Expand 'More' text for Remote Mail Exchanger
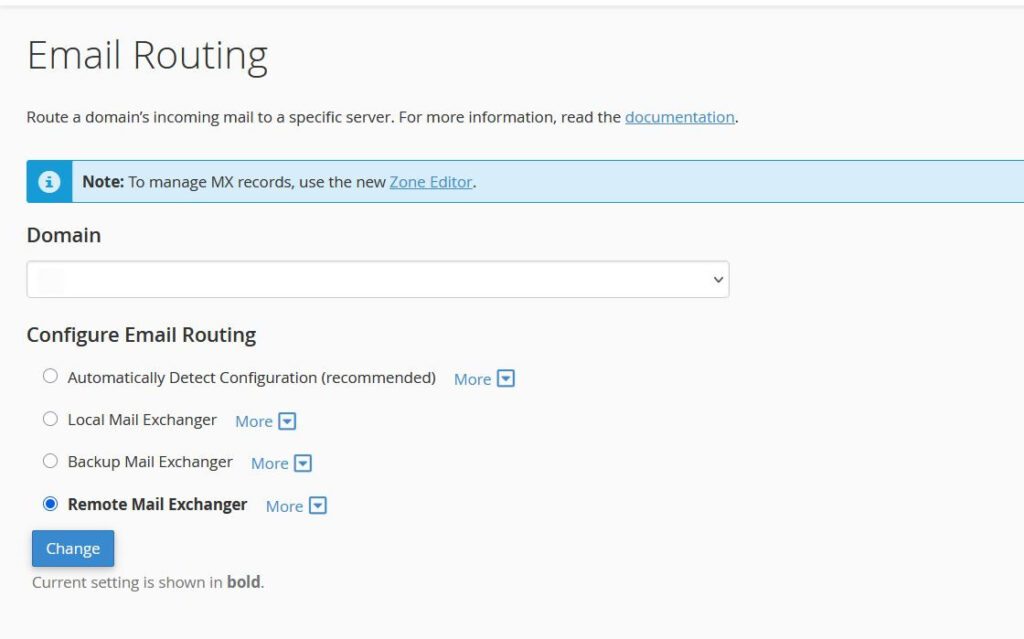This screenshot has height=639, width=1024. click(x=284, y=506)
